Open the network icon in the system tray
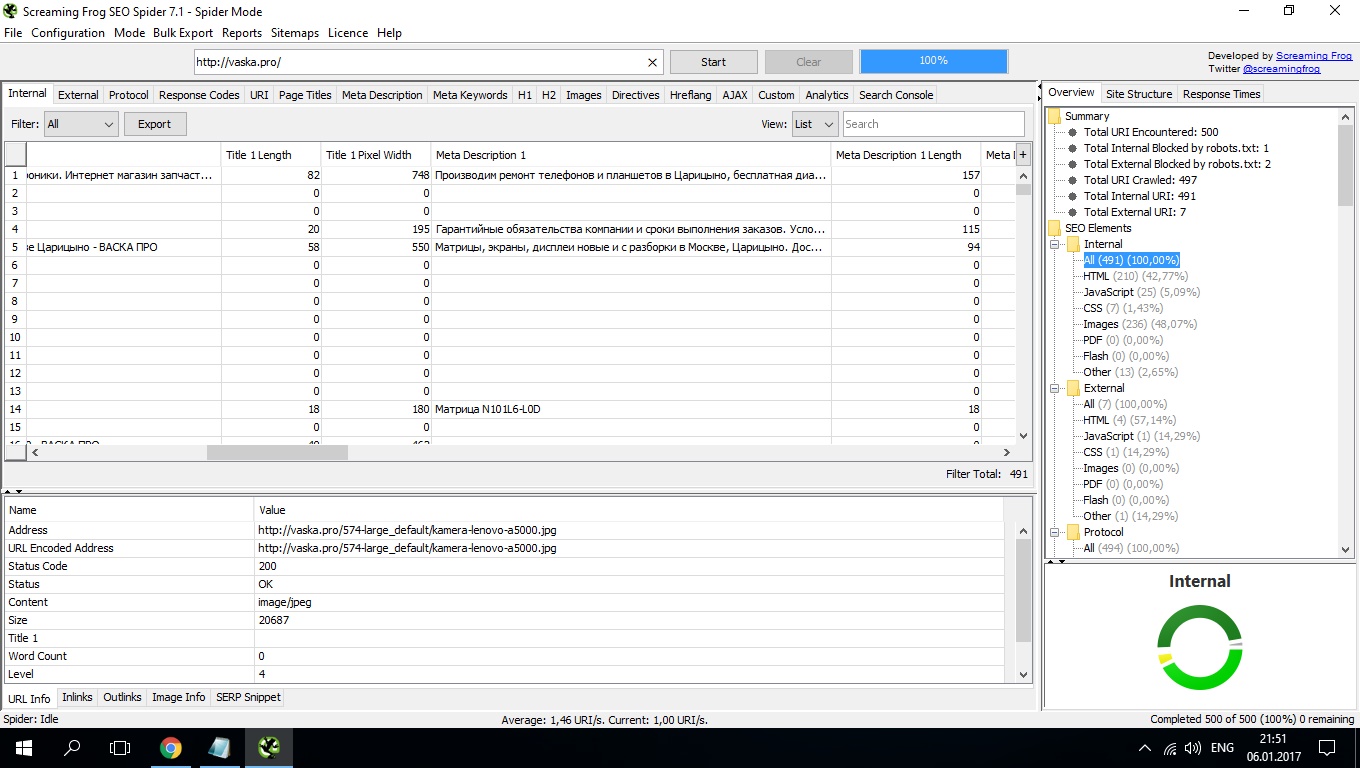This screenshot has width=1360, height=768. 1169,748
